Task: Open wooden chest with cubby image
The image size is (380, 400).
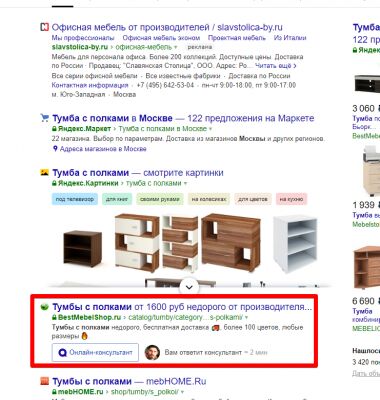Action: (x=231, y=242)
